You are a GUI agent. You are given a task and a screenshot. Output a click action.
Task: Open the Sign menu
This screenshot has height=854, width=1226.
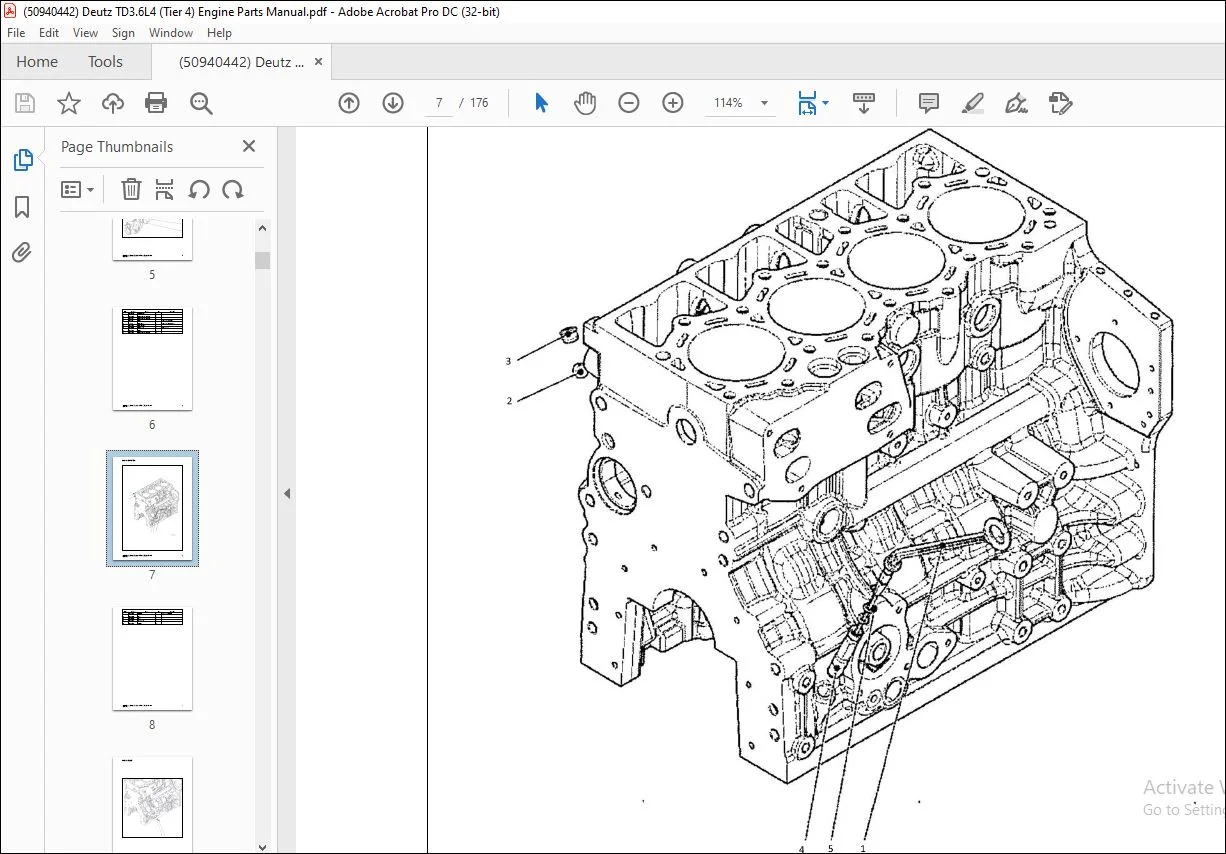[123, 33]
